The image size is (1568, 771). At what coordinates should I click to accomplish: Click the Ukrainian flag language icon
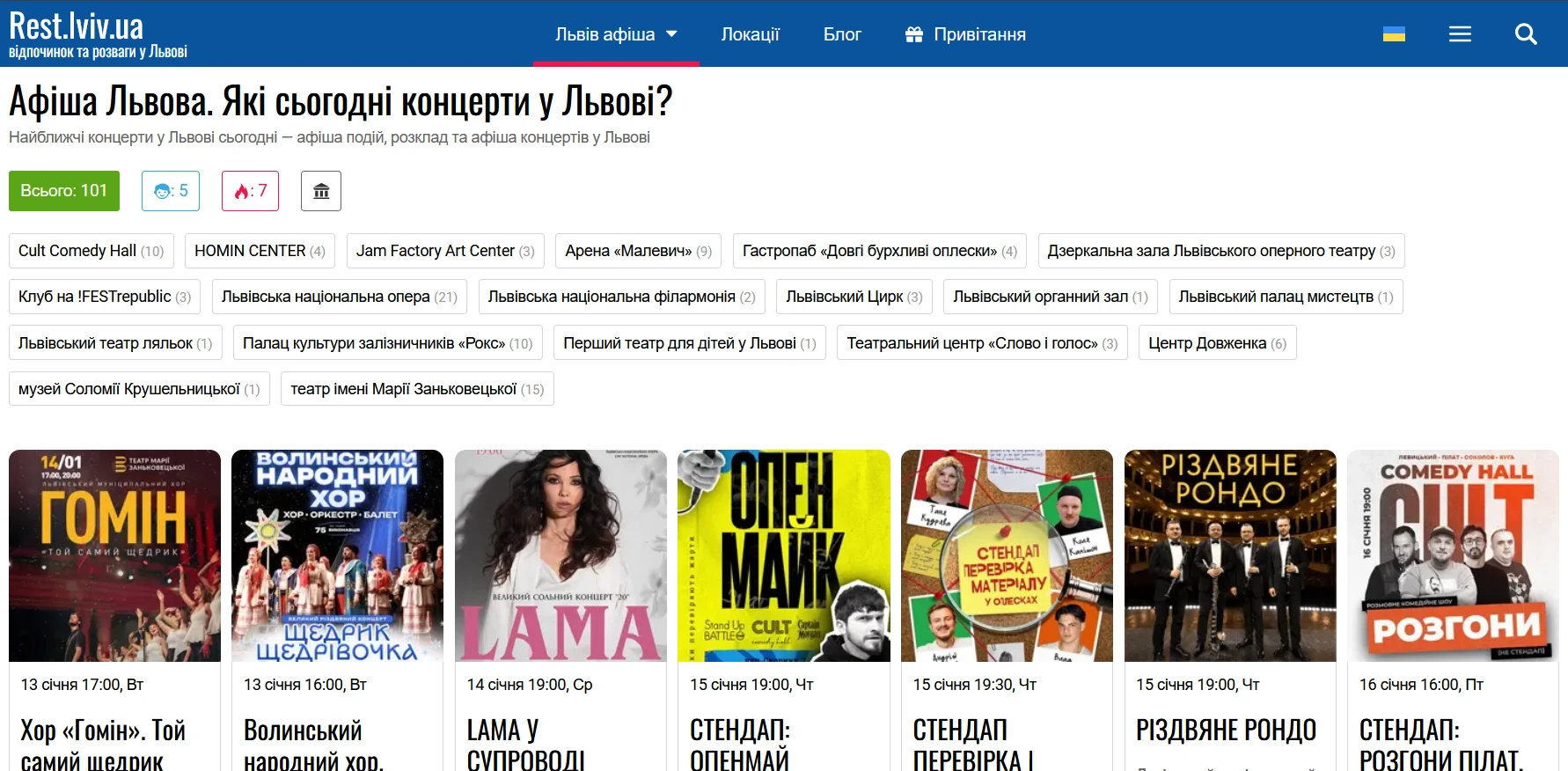coord(1394,34)
